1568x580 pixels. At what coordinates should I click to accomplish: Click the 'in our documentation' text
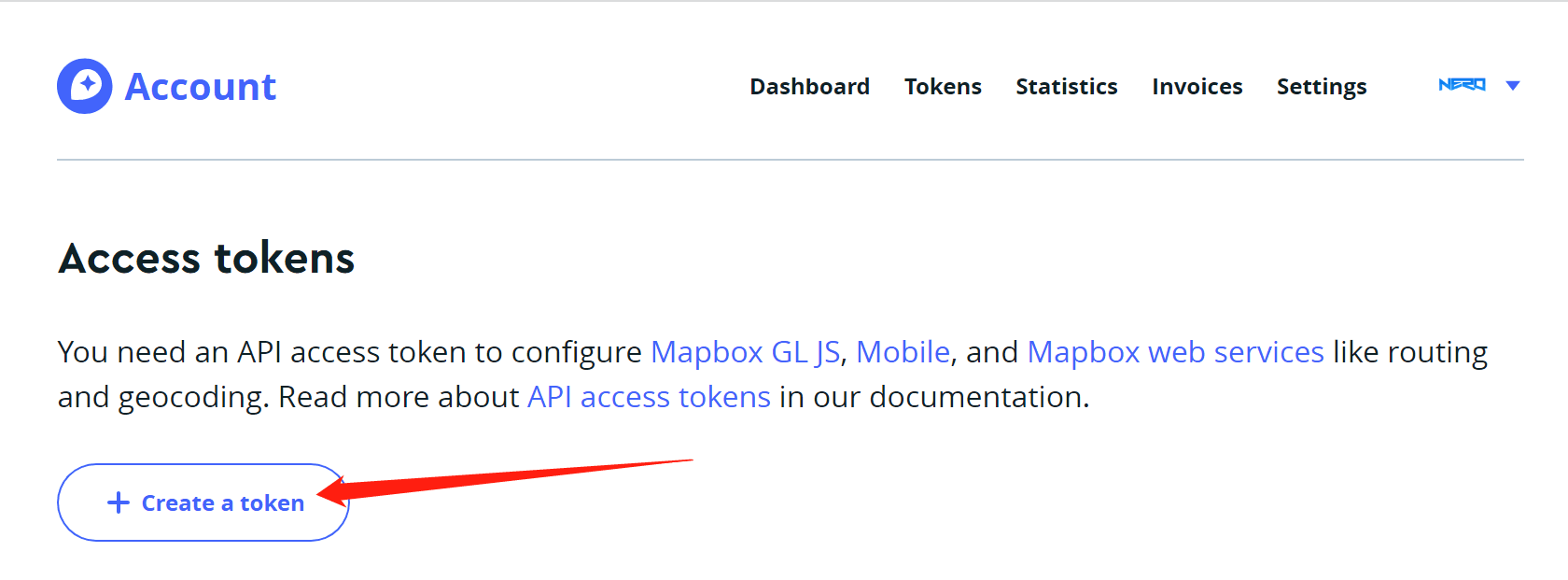(x=934, y=397)
